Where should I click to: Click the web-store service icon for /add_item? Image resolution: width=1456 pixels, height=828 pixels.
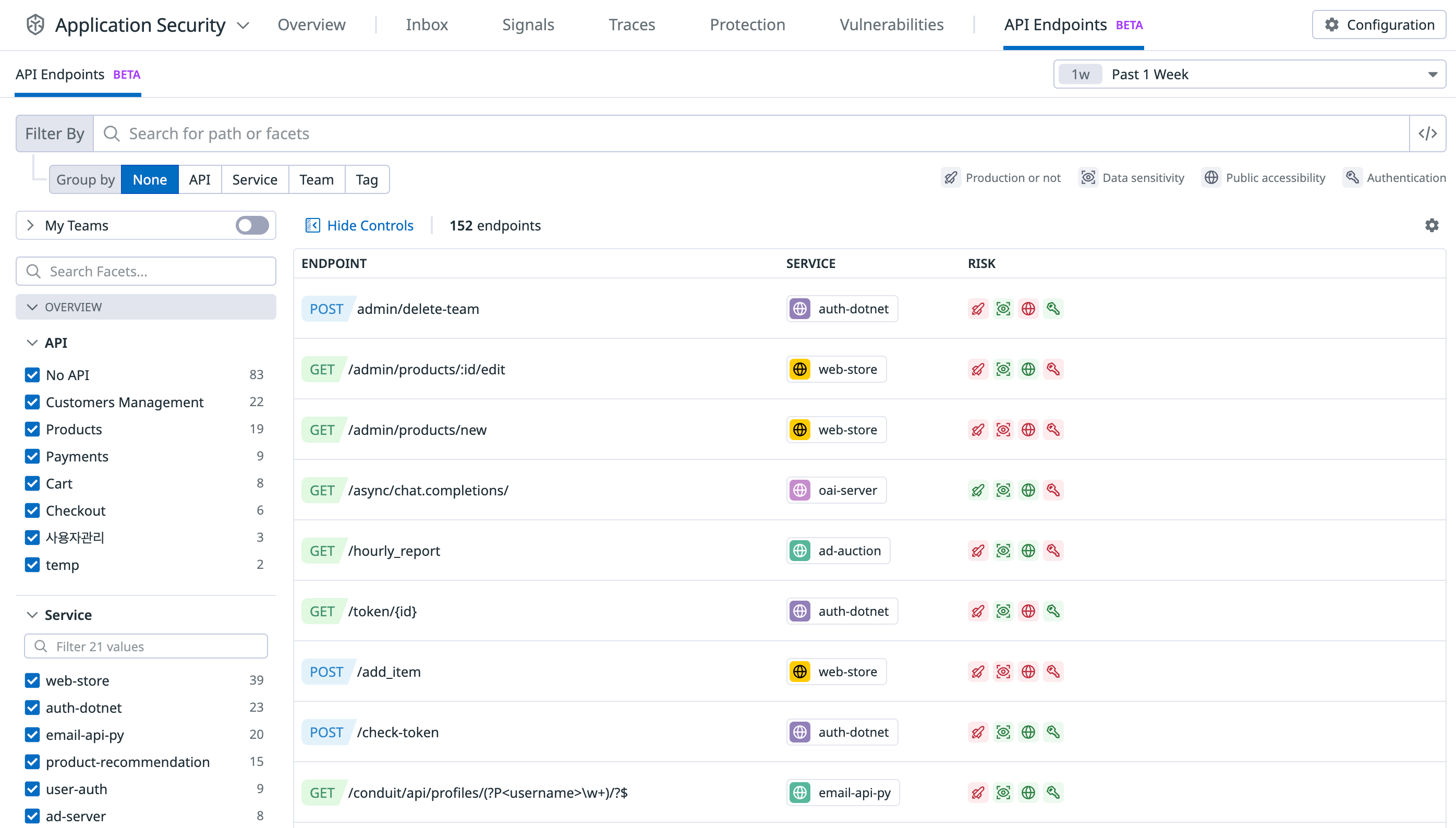coord(800,671)
